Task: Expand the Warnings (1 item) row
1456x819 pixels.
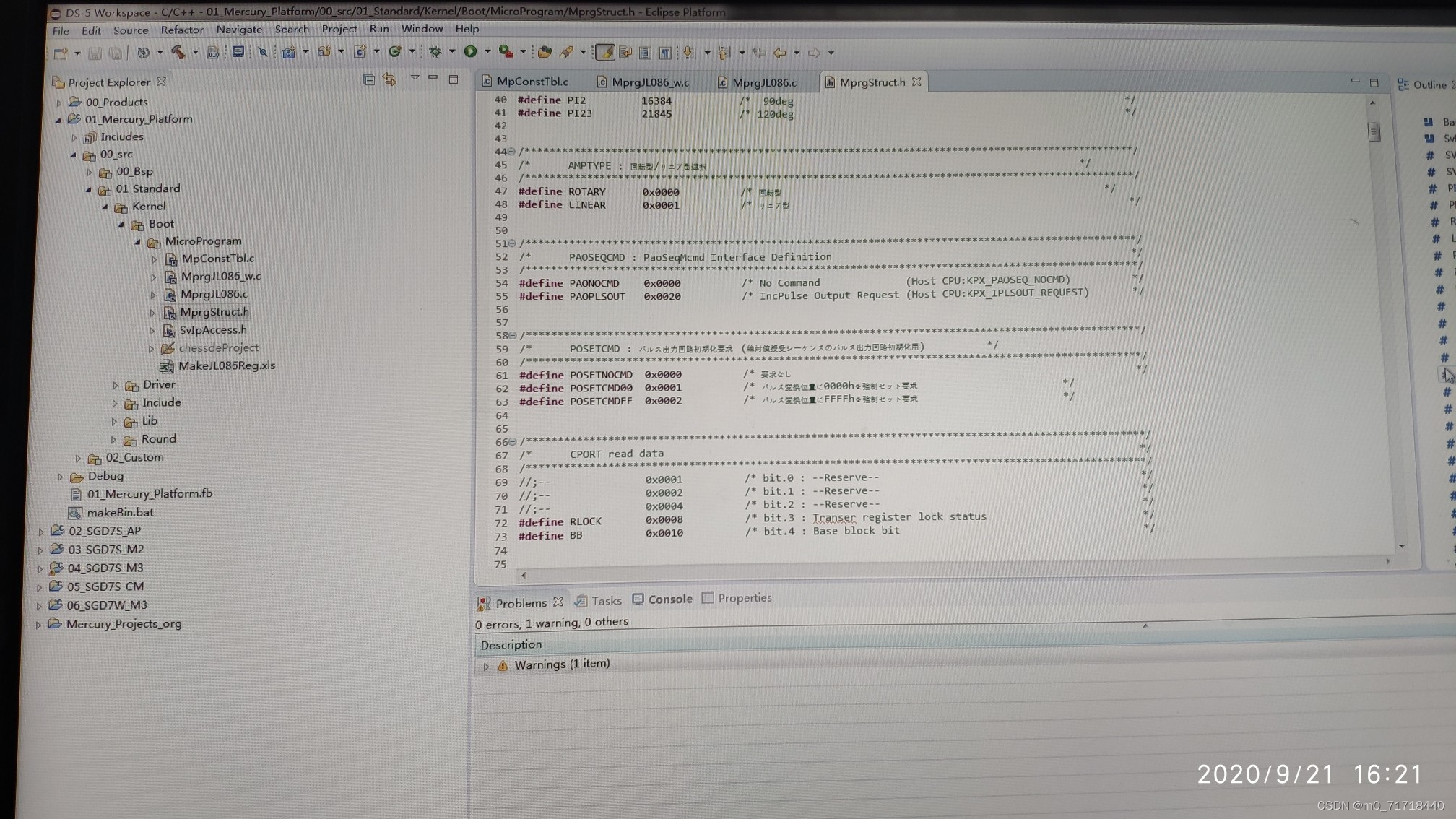Action: click(x=486, y=666)
